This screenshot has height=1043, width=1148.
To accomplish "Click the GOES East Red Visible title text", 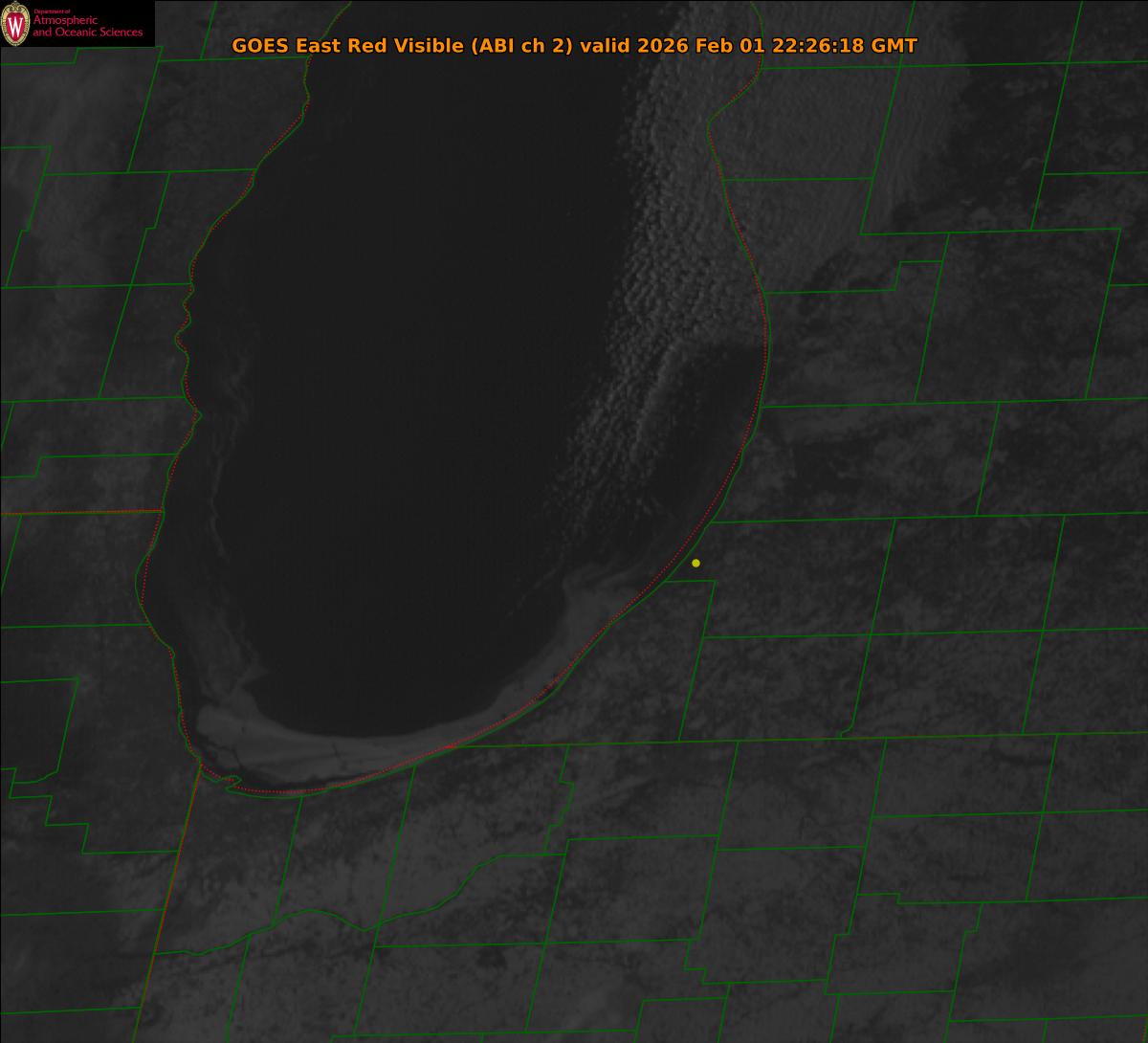I will [574, 46].
